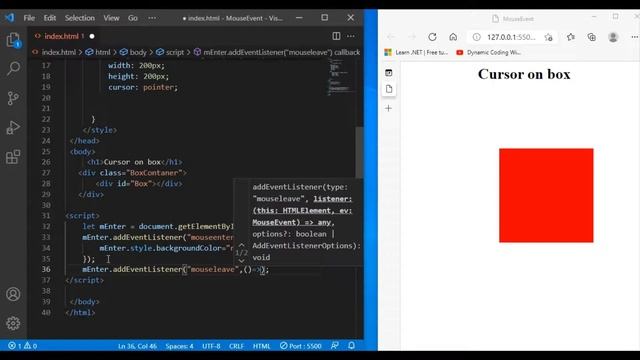The height and width of the screenshot is (360, 640).
Task: Click the tab actions icon in Edge sidebar
Action: (389, 73)
